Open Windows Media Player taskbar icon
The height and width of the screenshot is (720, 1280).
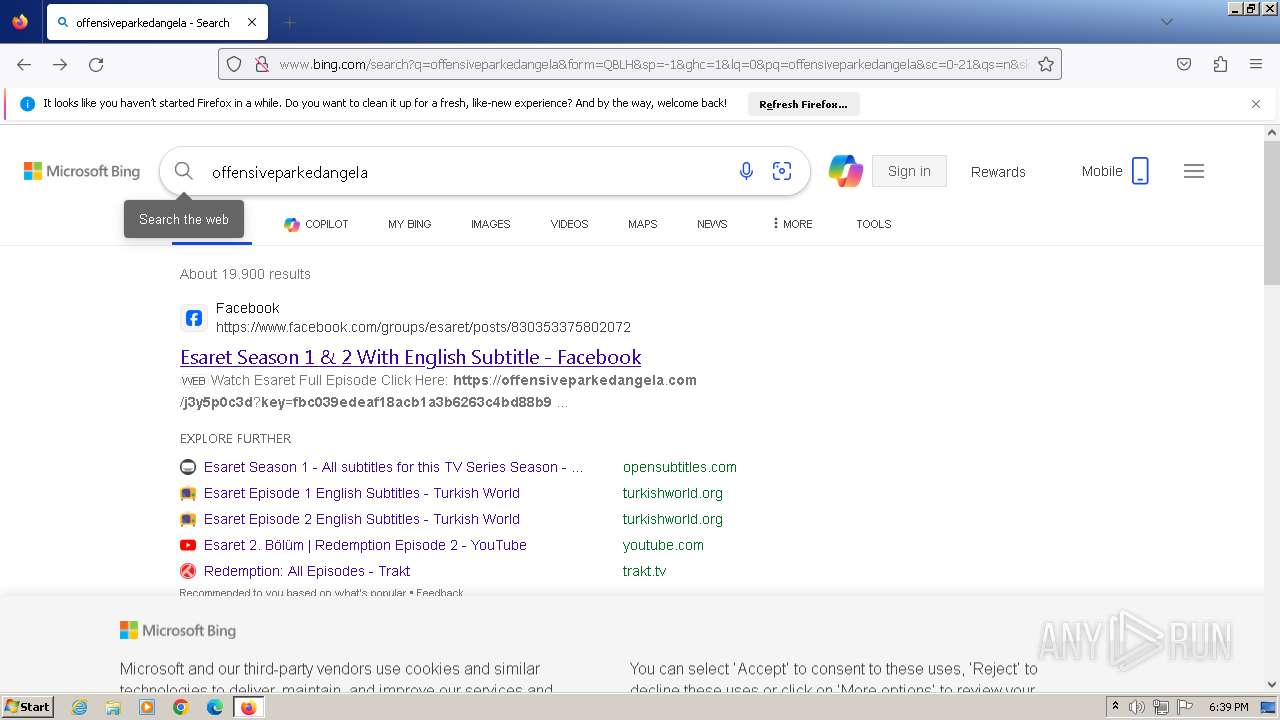pyautogui.click(x=147, y=707)
